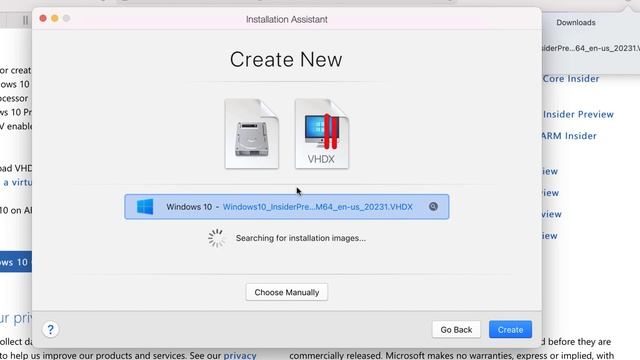Click the Go Back button
This screenshot has height=360, width=640.
click(x=456, y=329)
